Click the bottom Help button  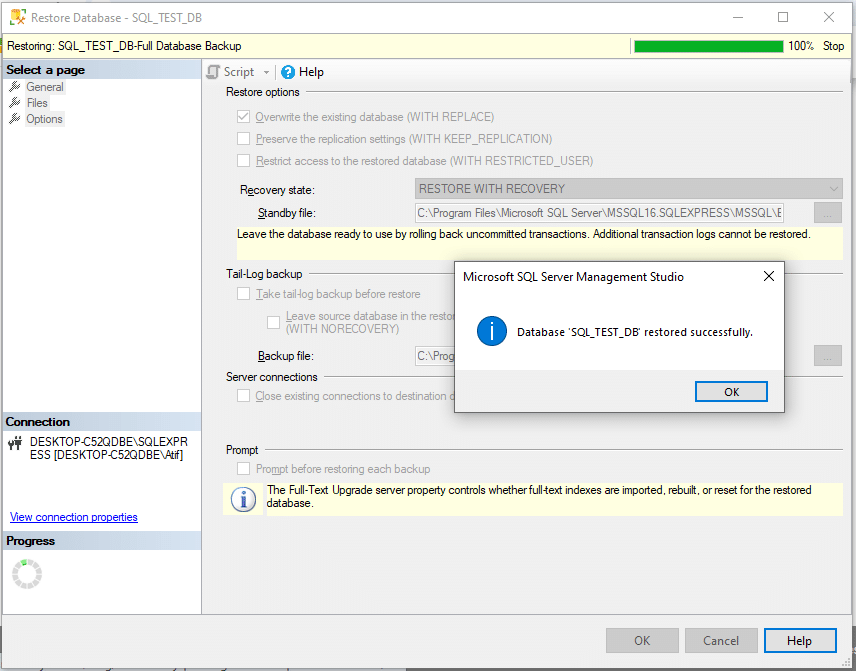click(x=800, y=640)
